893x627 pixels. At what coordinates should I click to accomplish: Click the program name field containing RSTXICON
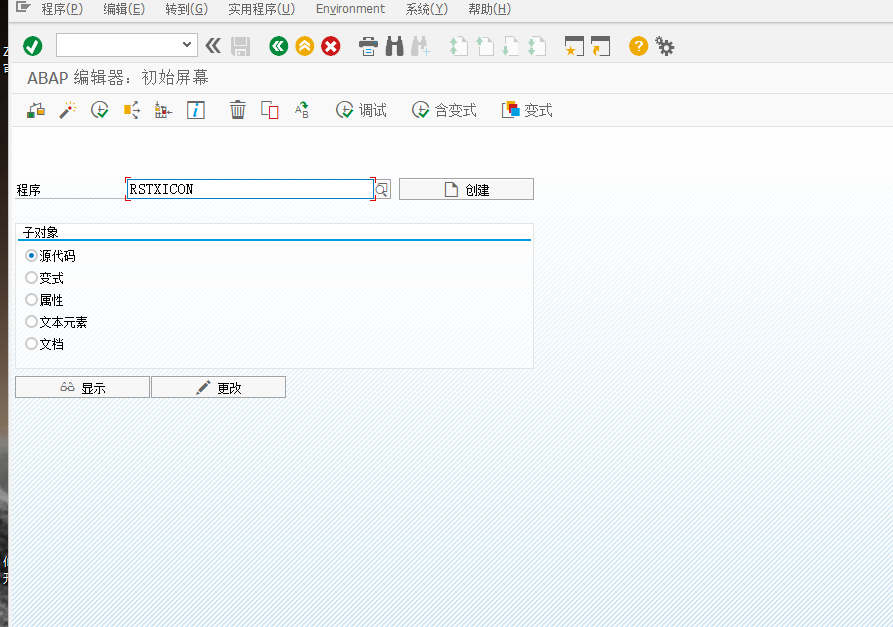250,189
